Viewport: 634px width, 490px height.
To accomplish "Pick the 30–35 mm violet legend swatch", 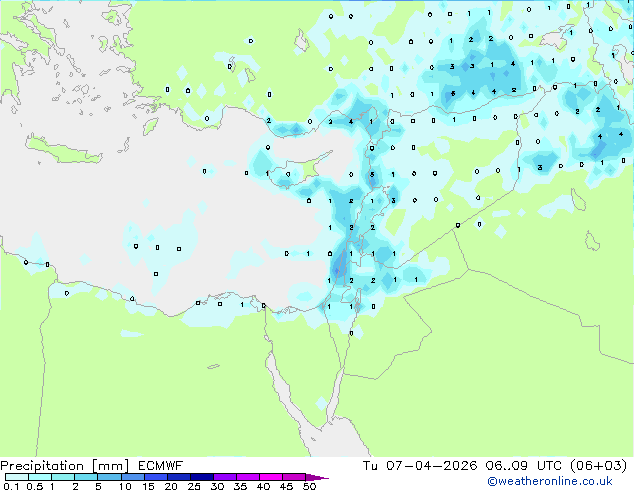I will pyautogui.click(x=225, y=477).
